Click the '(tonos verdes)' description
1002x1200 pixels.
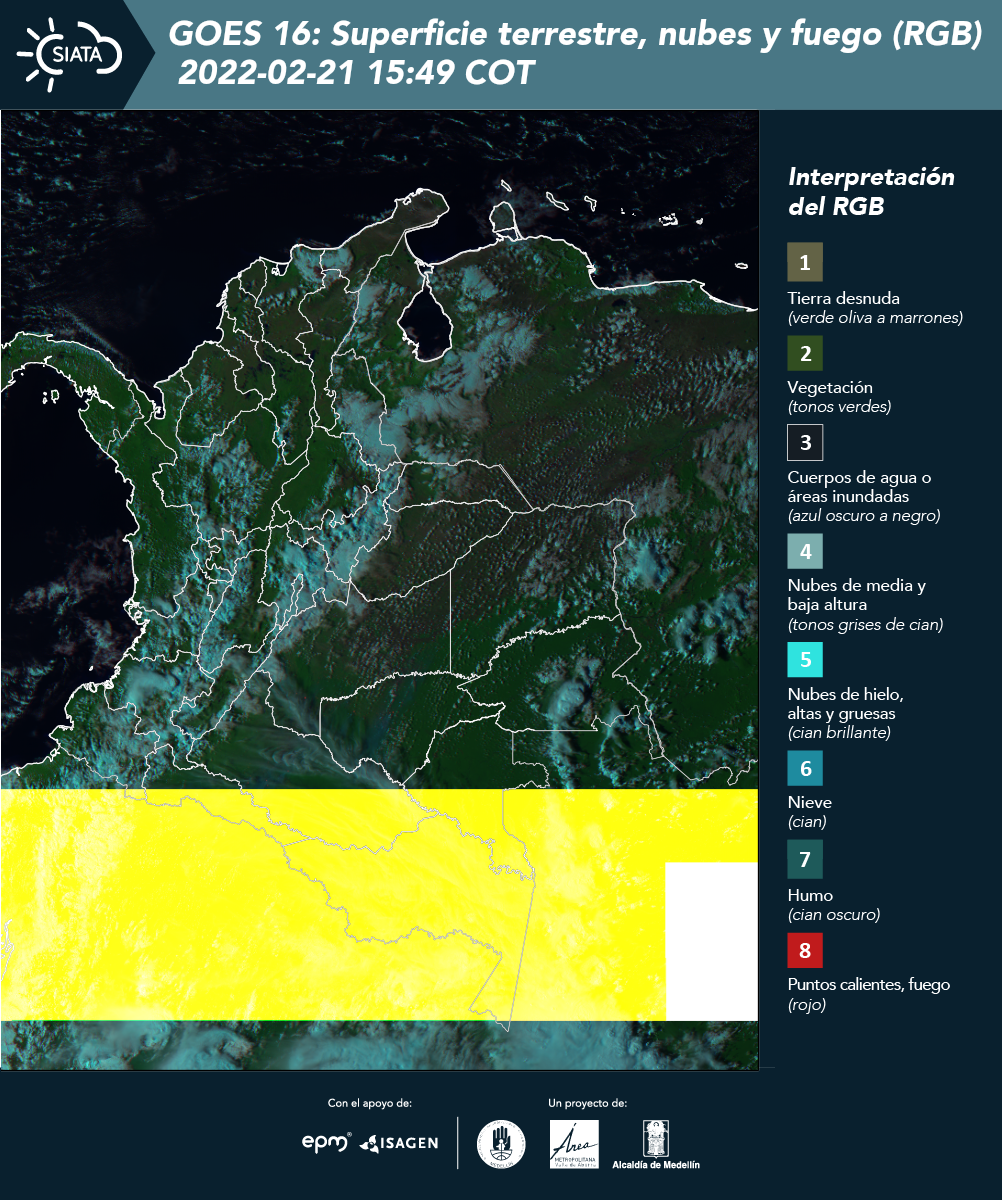point(839,407)
